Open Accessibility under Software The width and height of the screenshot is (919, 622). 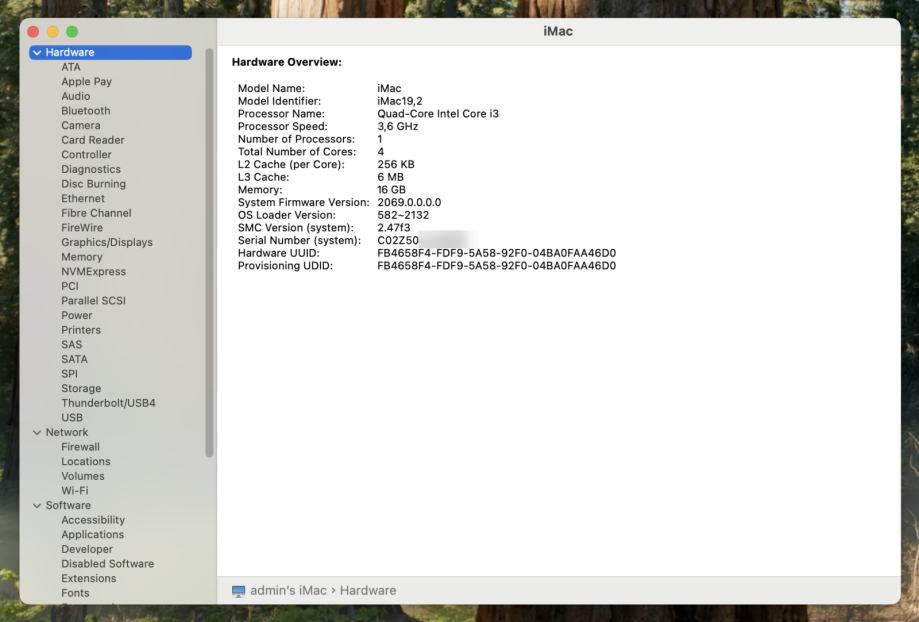(x=93, y=521)
